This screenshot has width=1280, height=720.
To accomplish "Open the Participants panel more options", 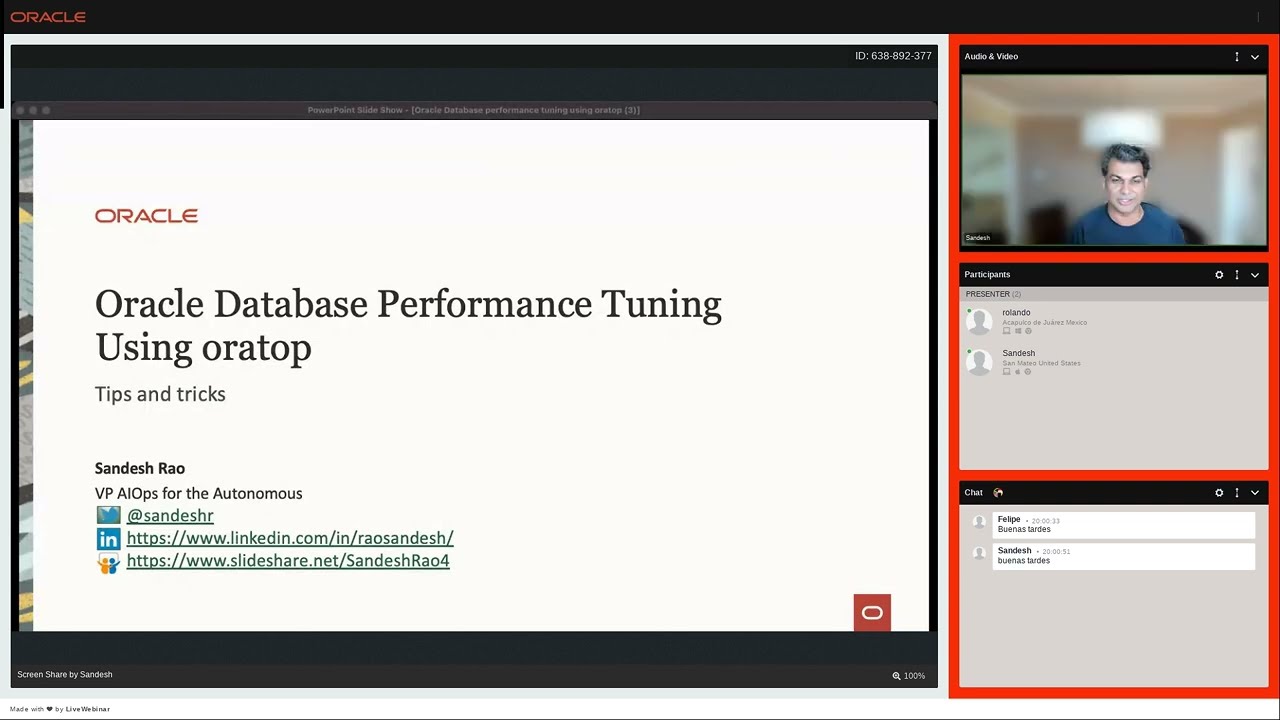I will pos(1237,275).
